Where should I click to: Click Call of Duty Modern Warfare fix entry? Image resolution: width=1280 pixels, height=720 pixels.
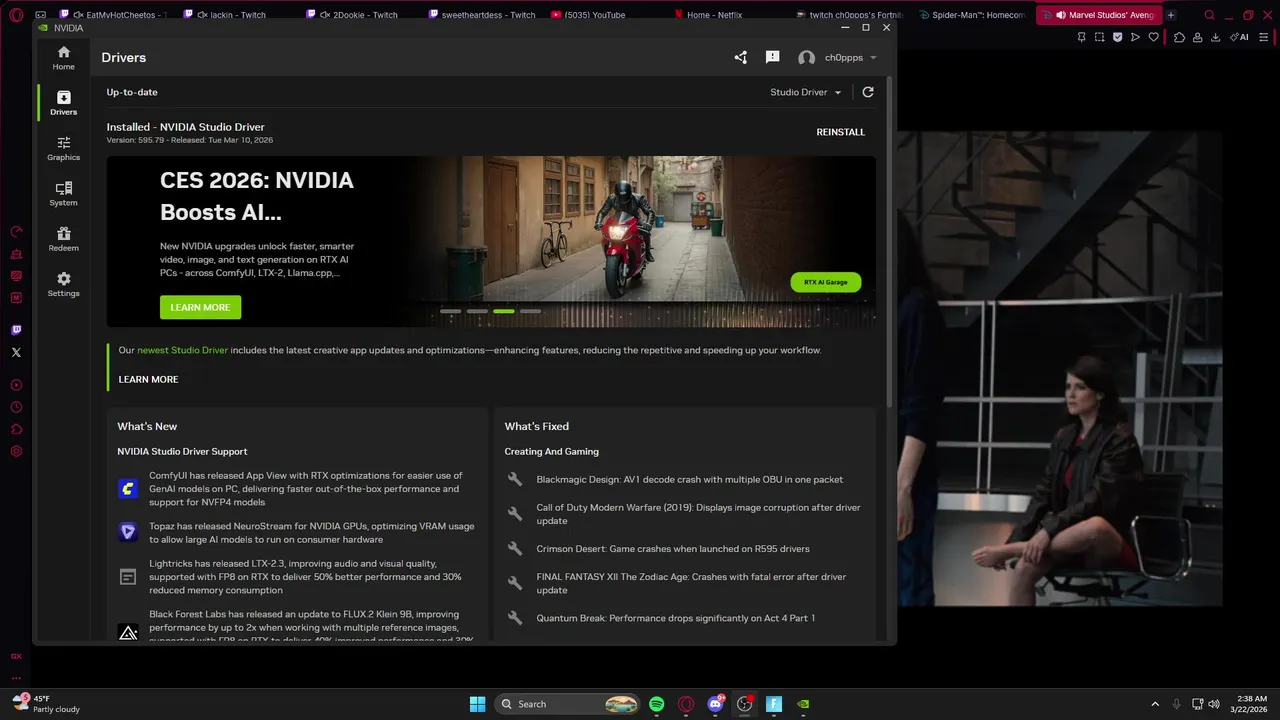[698, 514]
